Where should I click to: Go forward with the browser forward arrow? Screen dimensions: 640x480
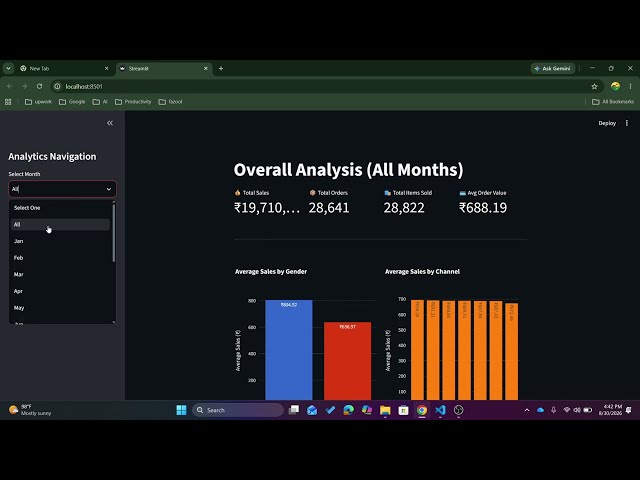24,87
